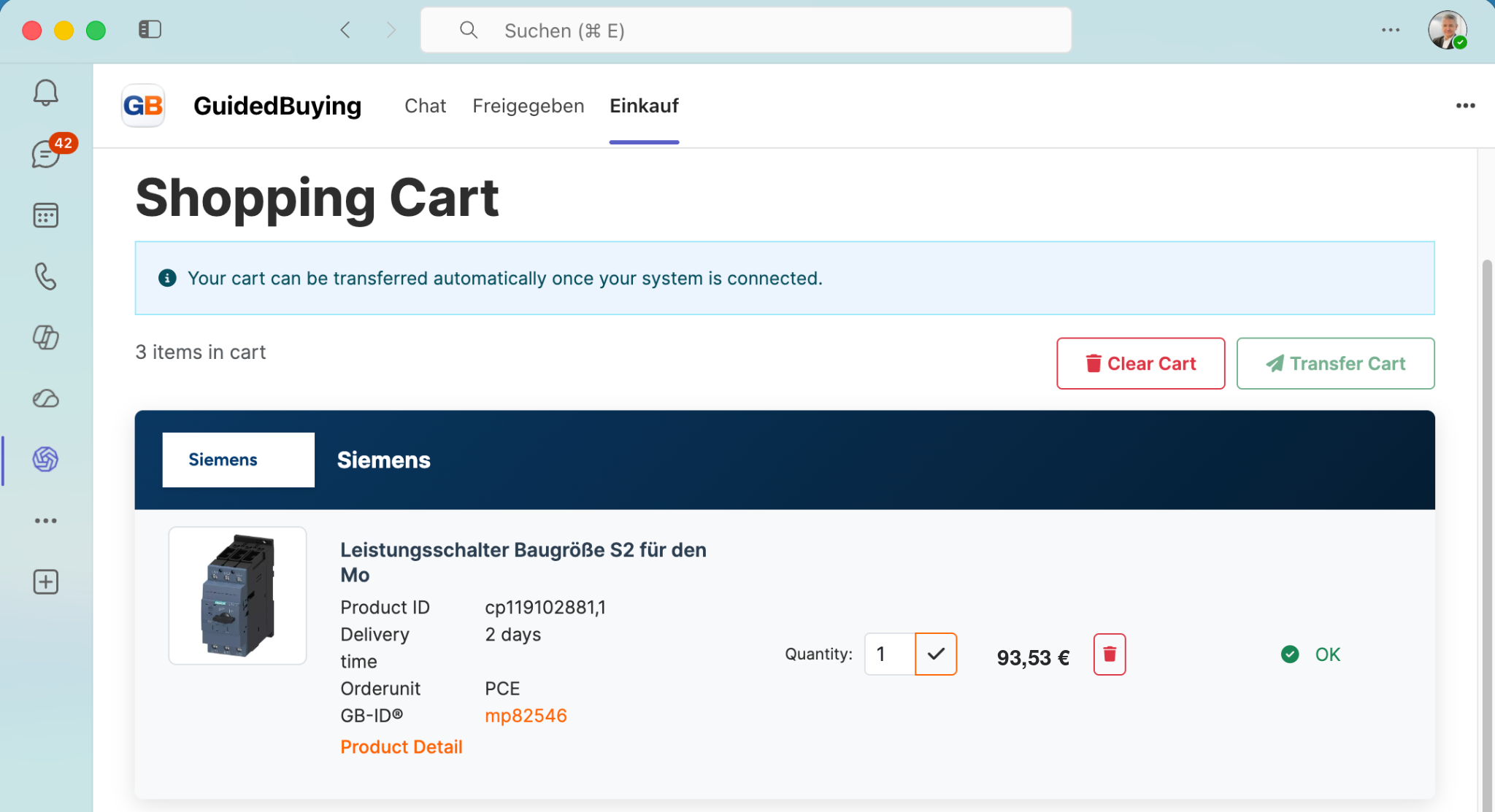Click the cart transfer info message
The width and height of the screenshot is (1495, 812).
(504, 278)
